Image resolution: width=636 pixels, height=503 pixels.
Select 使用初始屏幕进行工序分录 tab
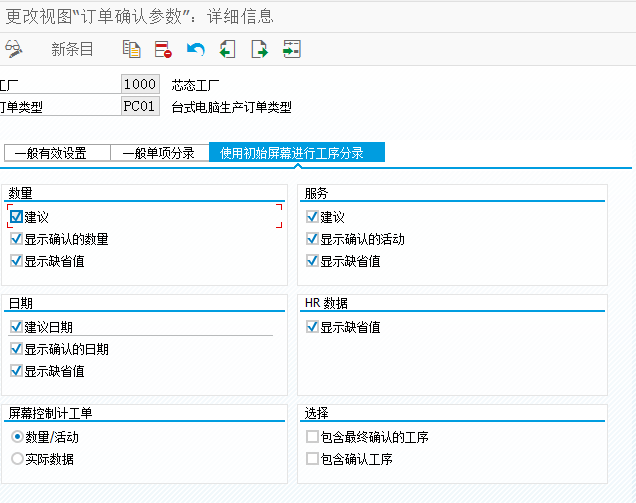click(x=297, y=153)
